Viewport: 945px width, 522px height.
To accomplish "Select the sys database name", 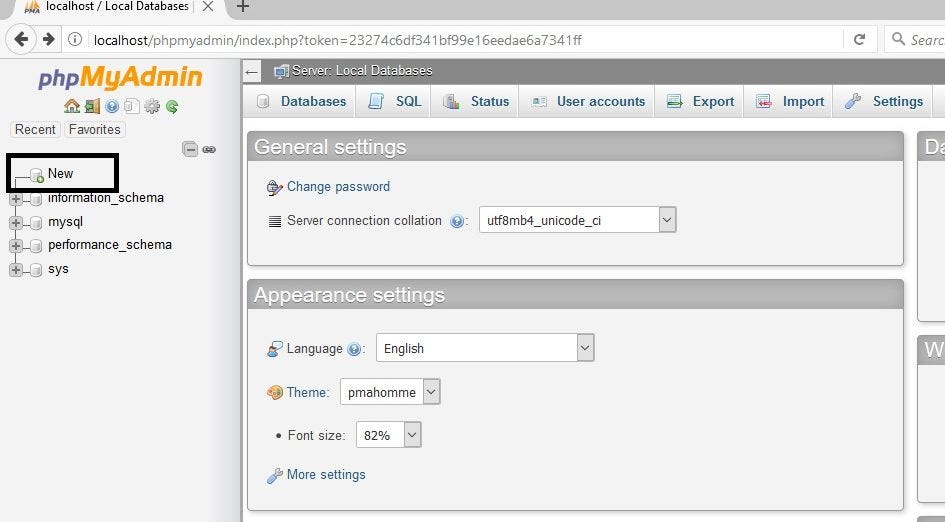I will (58, 269).
